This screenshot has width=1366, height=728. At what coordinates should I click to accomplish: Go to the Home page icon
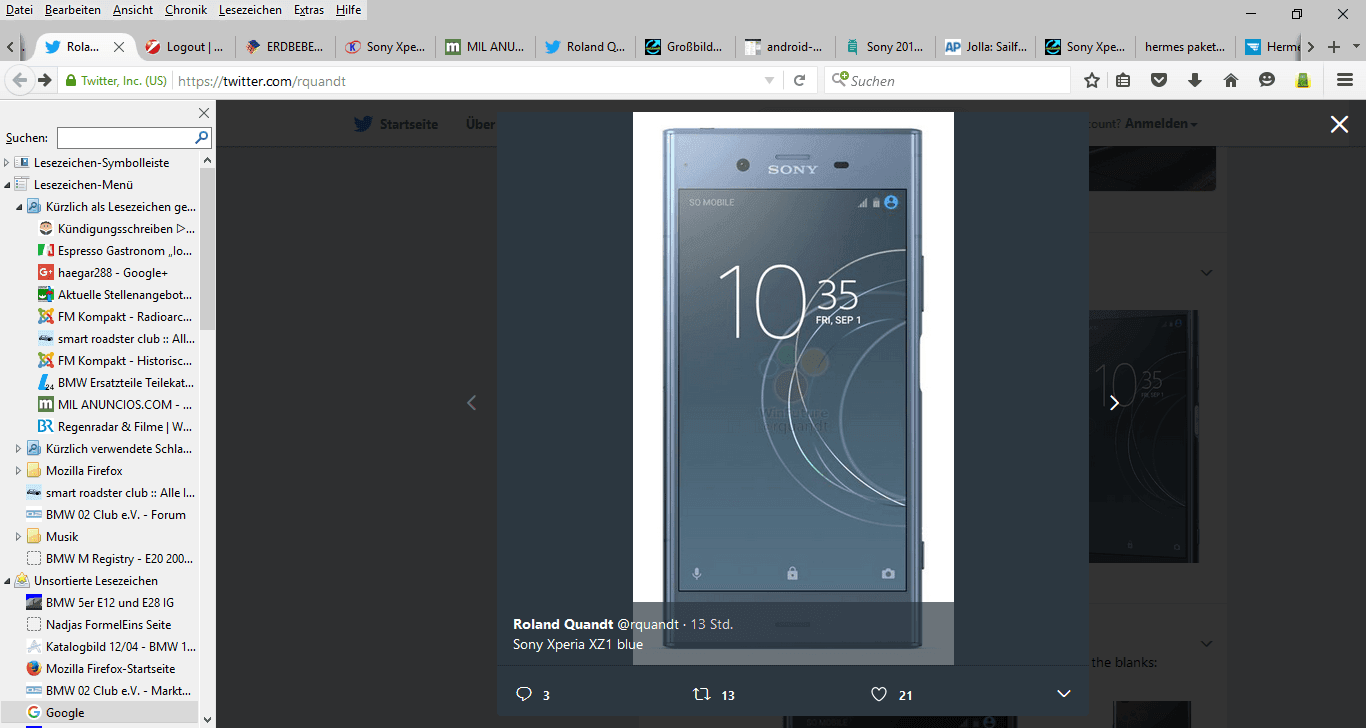(x=1230, y=80)
